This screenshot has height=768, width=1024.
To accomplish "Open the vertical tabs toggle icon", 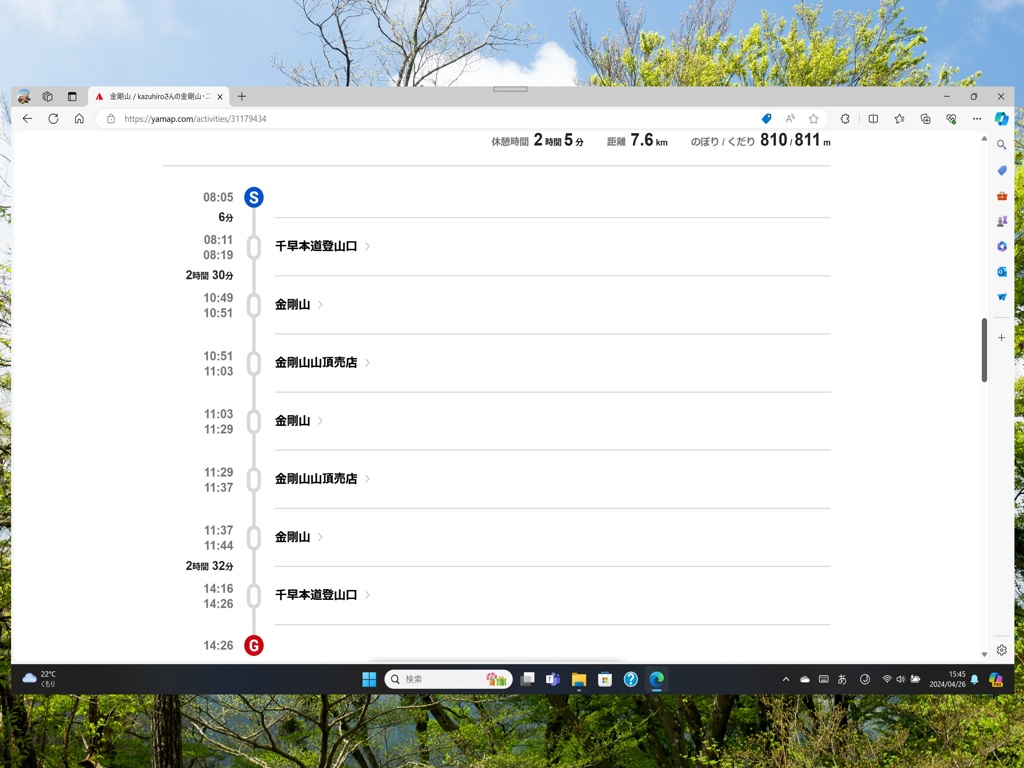I will pyautogui.click(x=72, y=96).
